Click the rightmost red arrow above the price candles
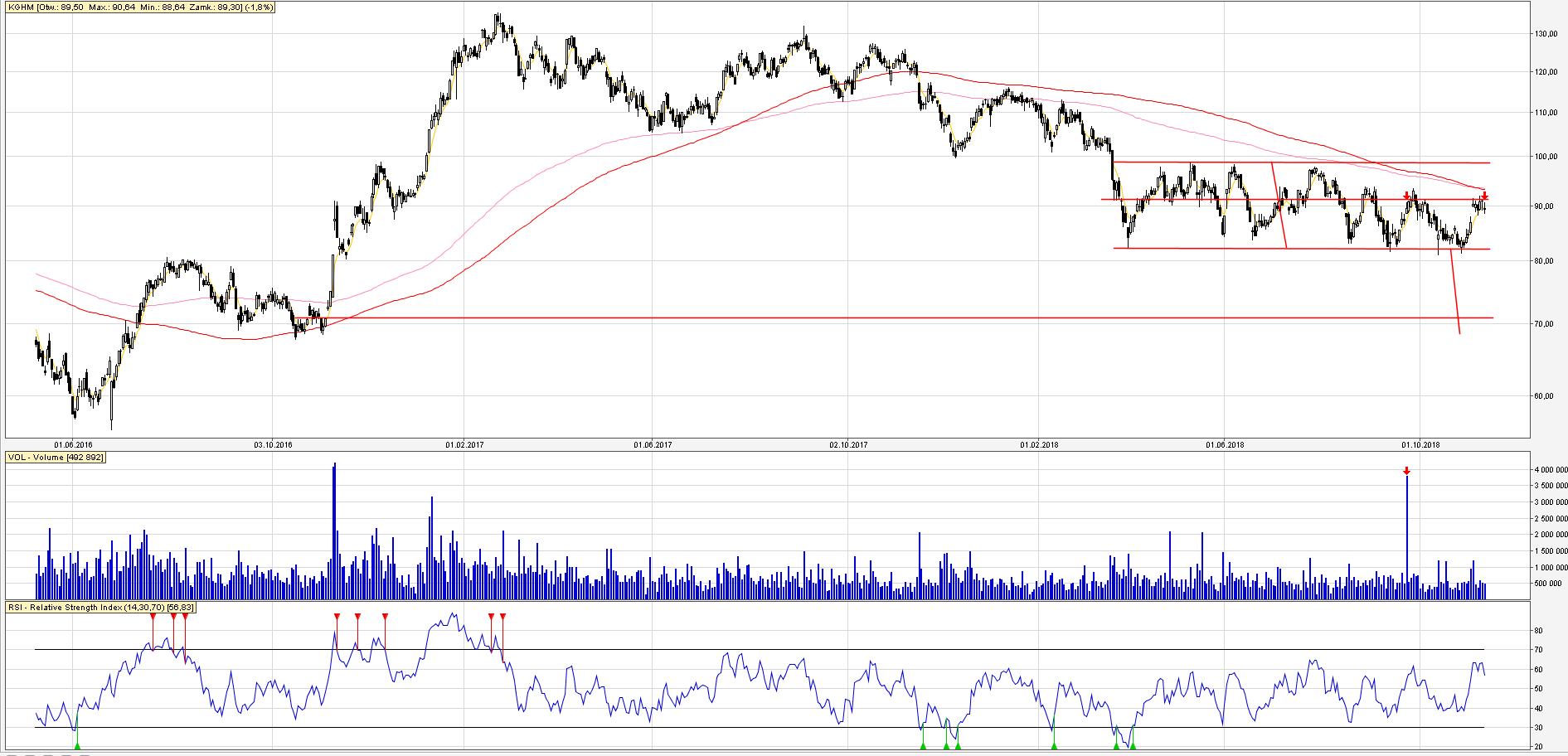Viewport: 1568px width, 756px height. click(x=1484, y=196)
